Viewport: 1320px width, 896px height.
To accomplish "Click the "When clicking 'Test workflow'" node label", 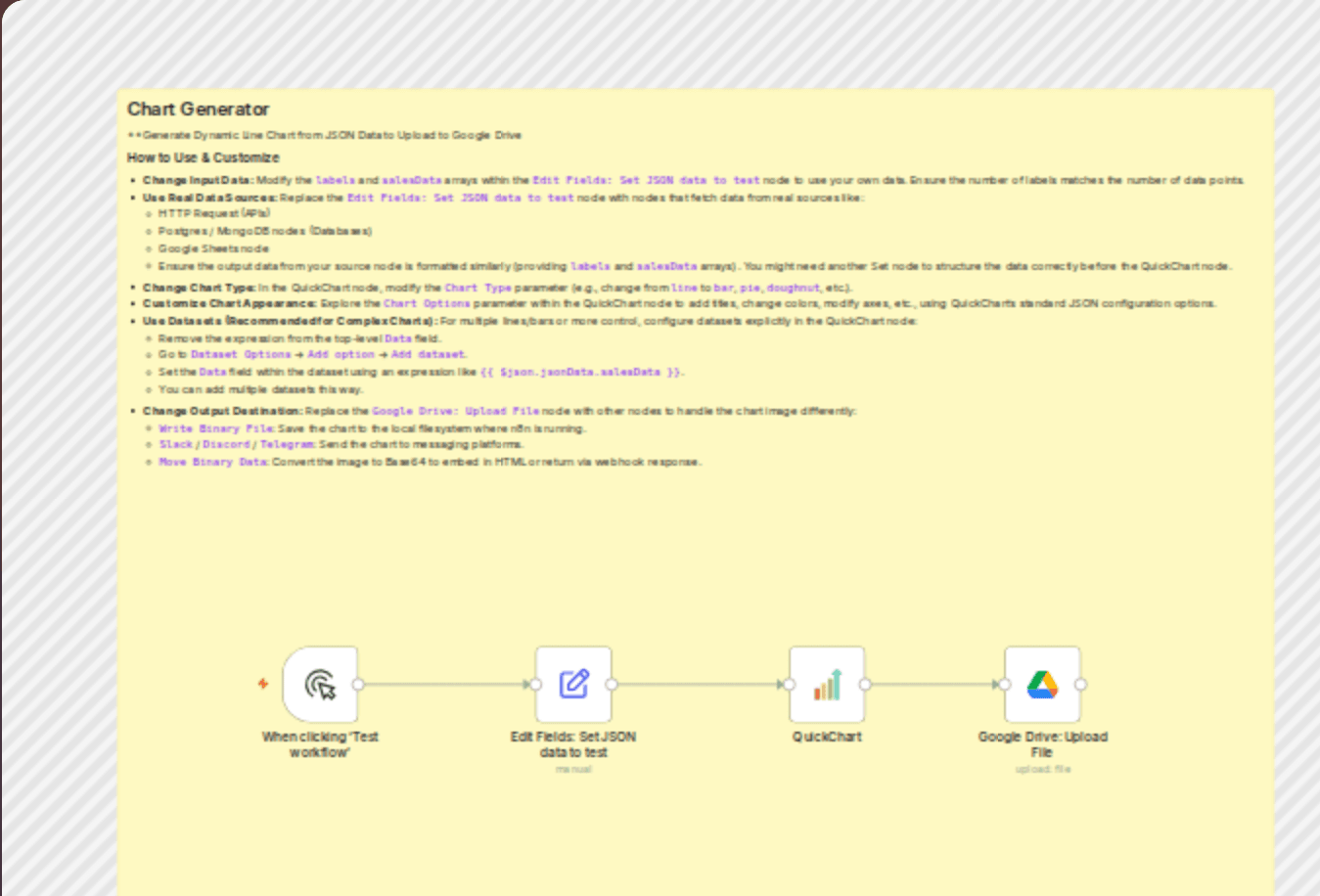I will click(x=320, y=744).
